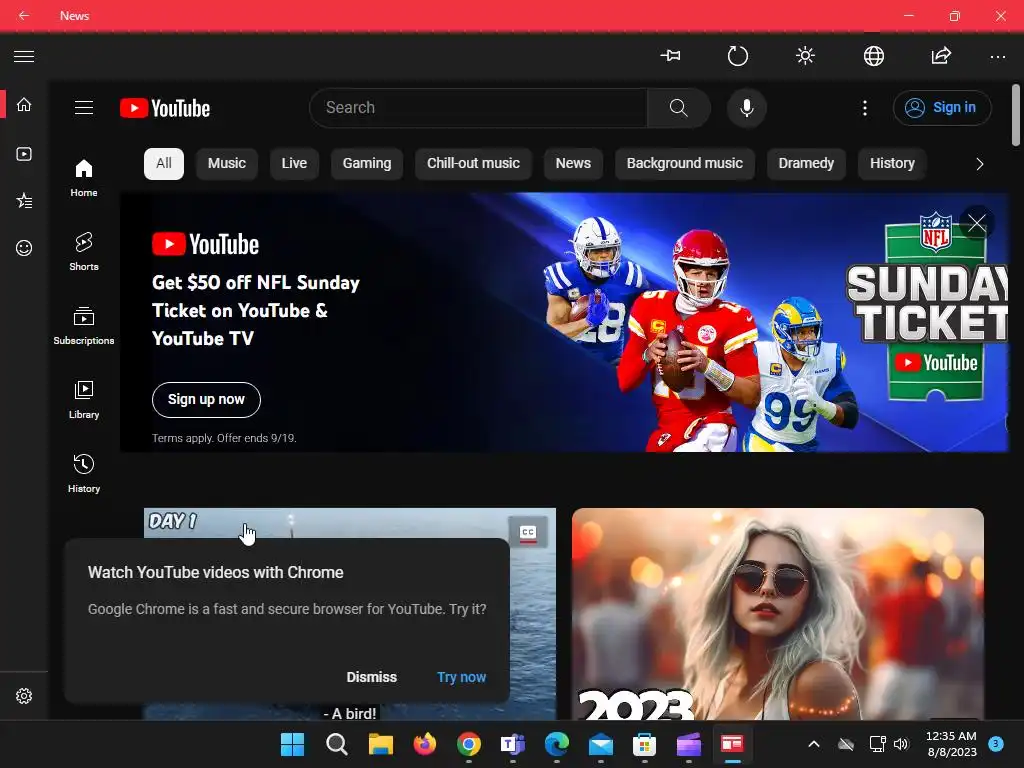This screenshot has width=1024, height=768.
Task: Open History in the YouTube sidebar
Action: tap(84, 473)
